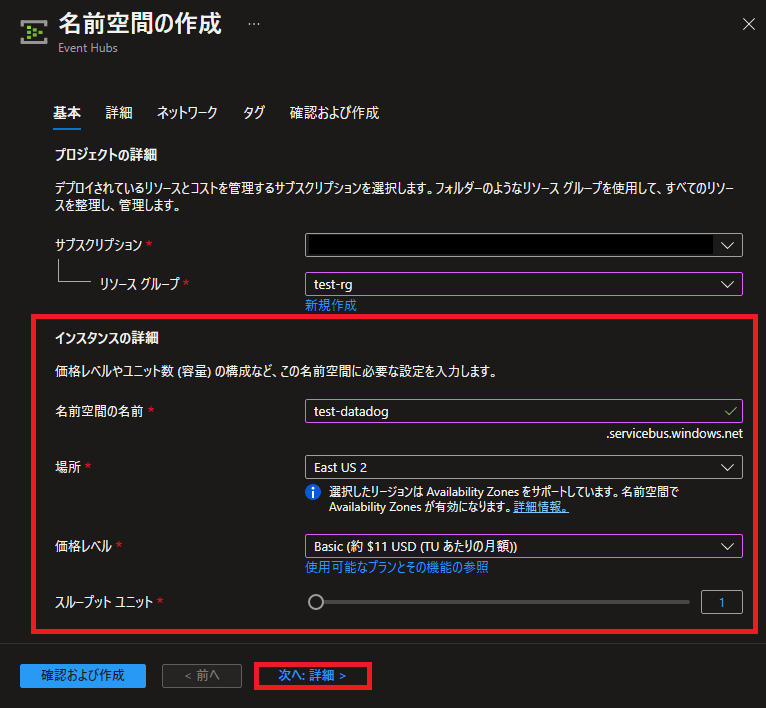Screen dimensions: 766x708
Task: Close the namespace creation blade
Action: coord(748,24)
